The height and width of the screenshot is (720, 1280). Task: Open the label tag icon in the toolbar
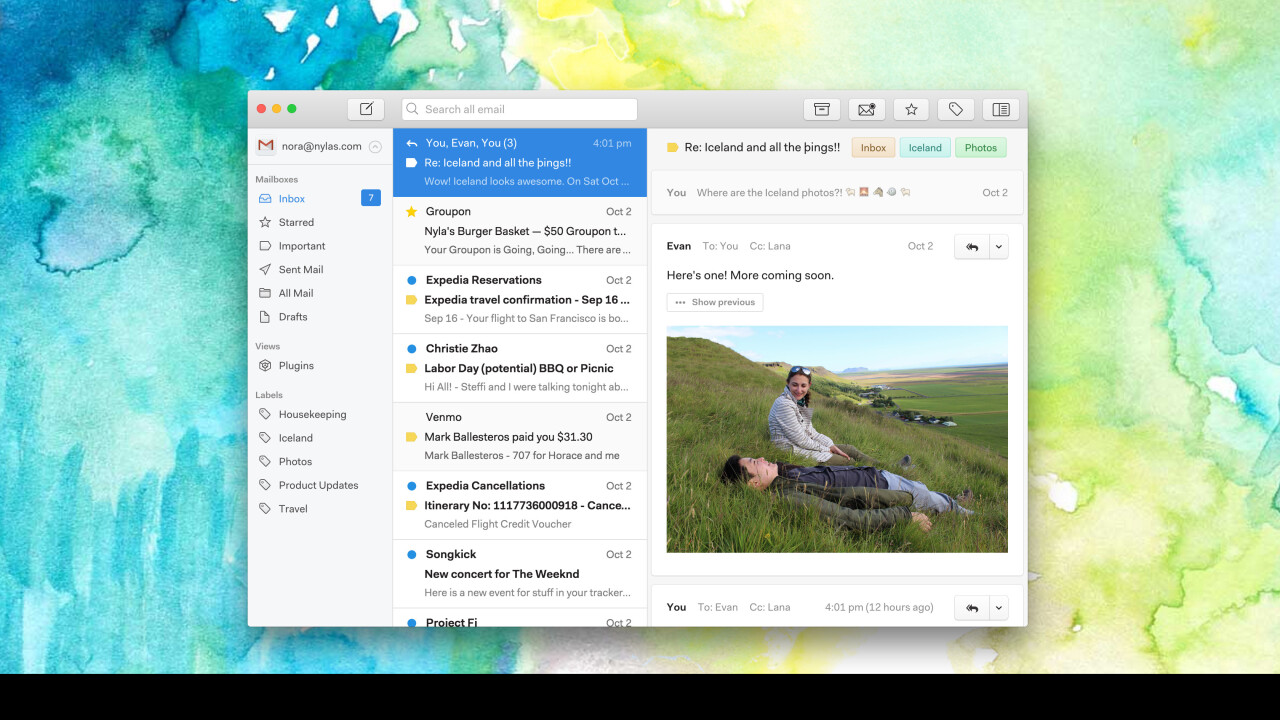[x=956, y=109]
